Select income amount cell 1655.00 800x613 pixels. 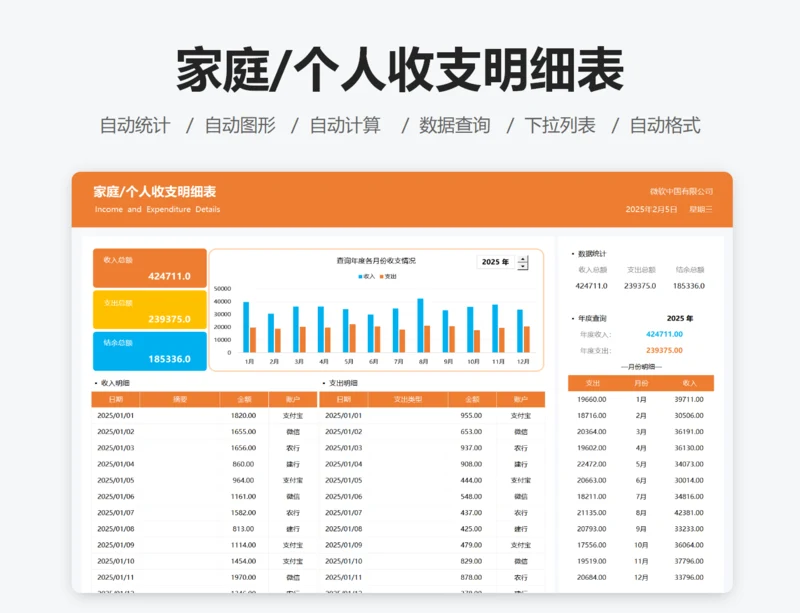tap(243, 432)
